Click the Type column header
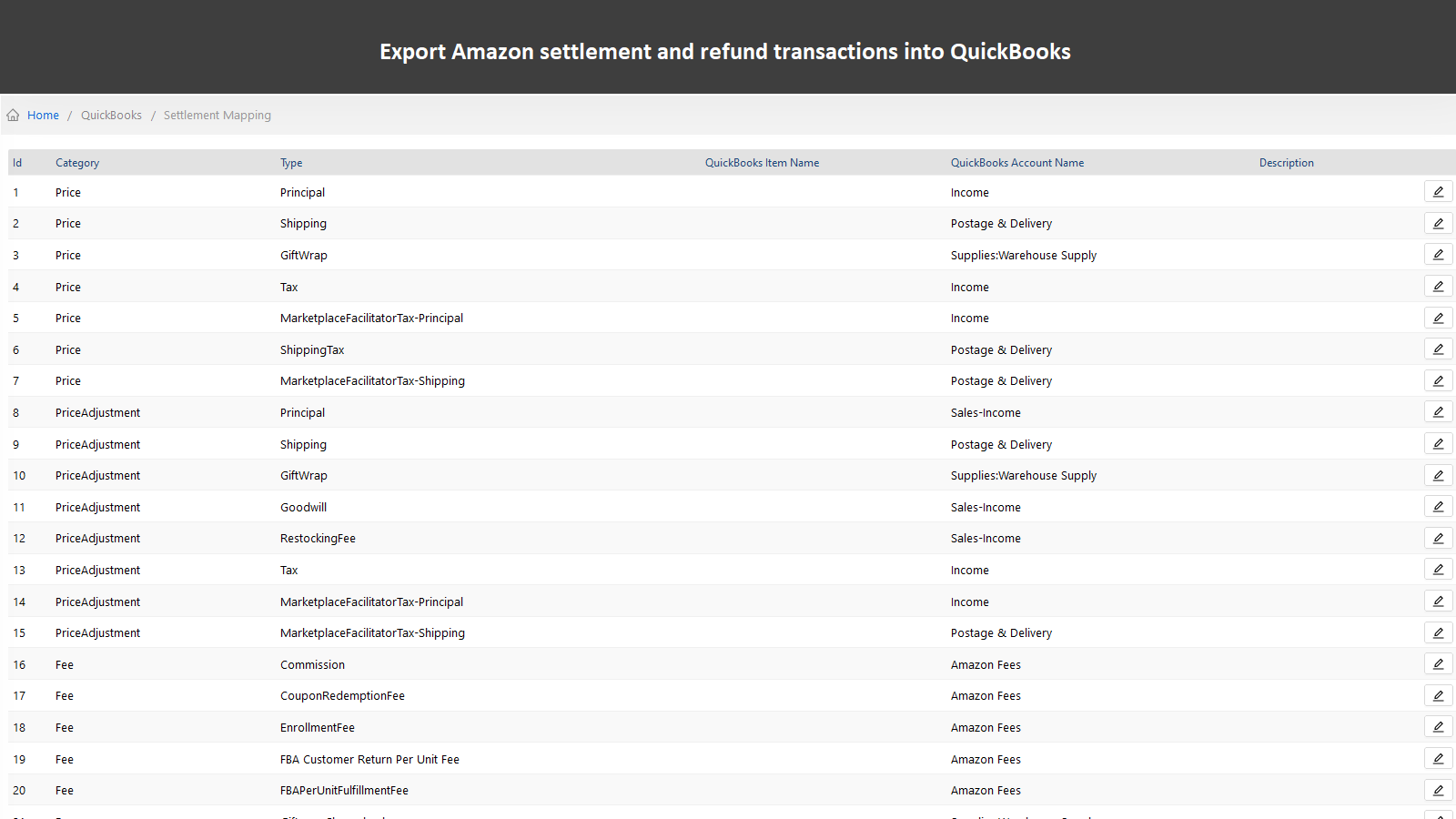Screen dimensions: 1456x819 tap(291, 163)
